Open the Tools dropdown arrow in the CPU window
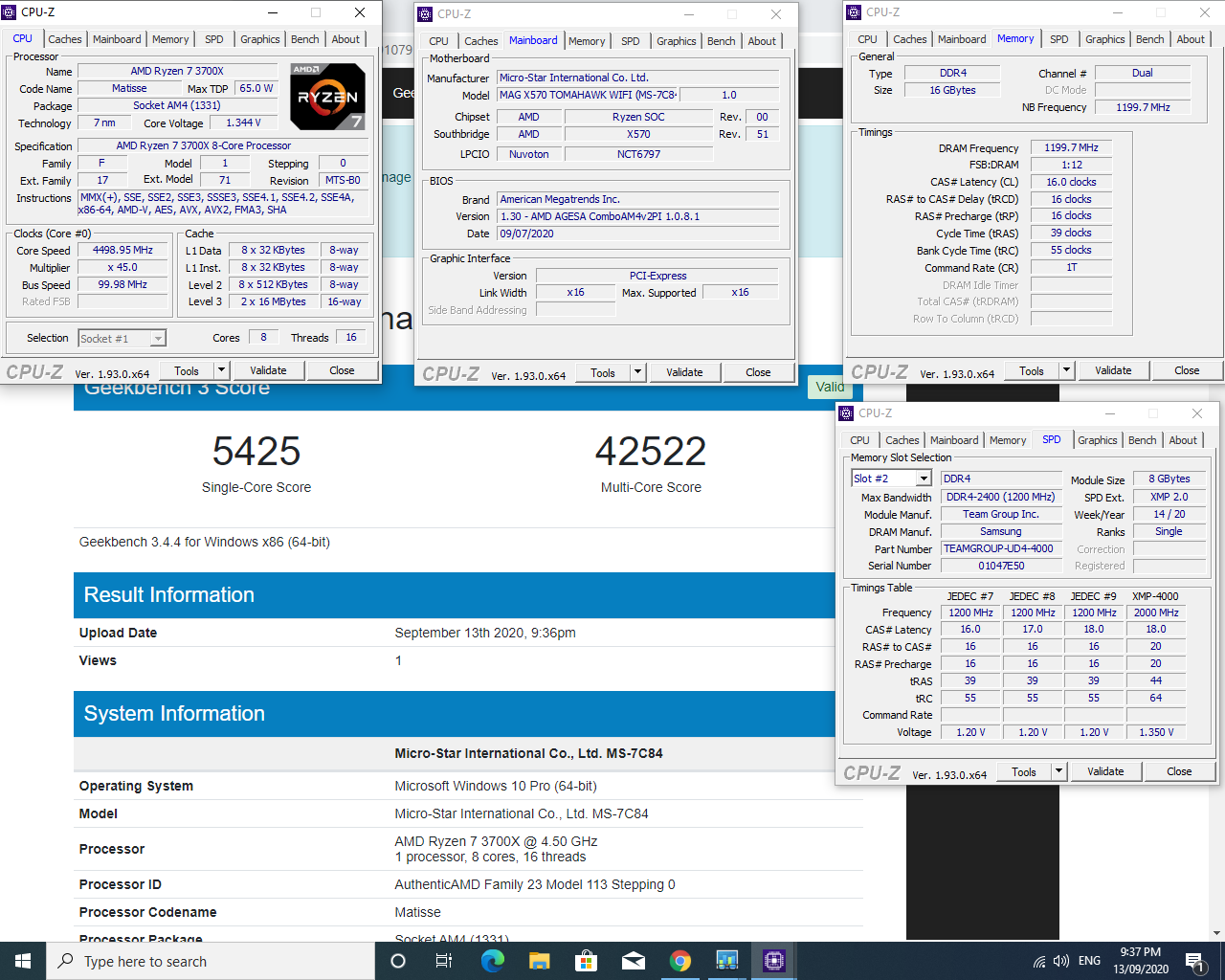The width and height of the screenshot is (1225, 980). point(221,370)
